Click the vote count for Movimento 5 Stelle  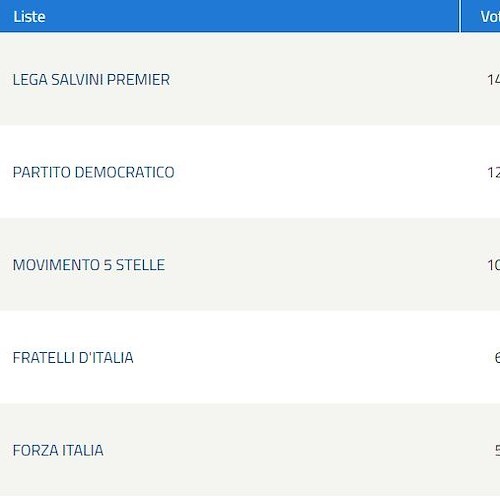click(x=494, y=265)
